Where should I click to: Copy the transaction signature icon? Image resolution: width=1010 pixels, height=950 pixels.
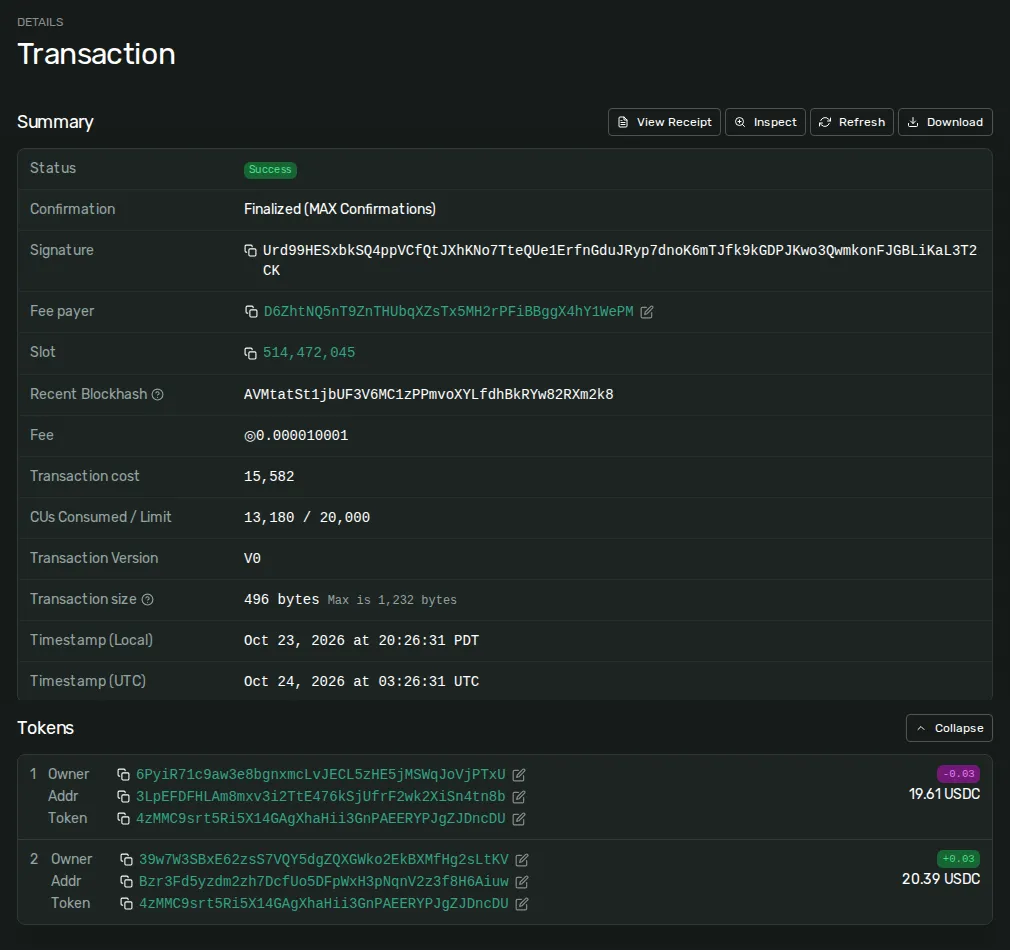251,250
